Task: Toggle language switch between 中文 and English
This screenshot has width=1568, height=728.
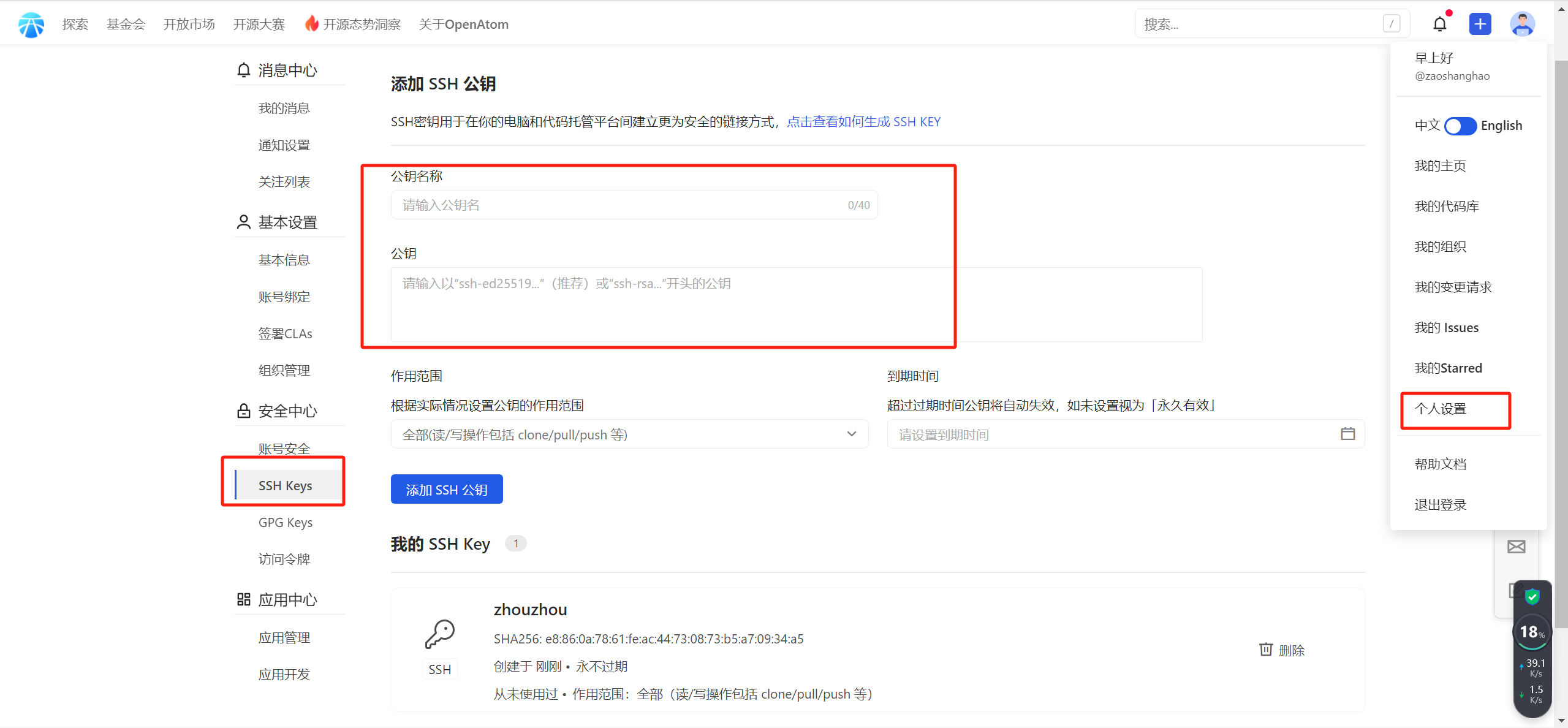Action: coord(1460,126)
